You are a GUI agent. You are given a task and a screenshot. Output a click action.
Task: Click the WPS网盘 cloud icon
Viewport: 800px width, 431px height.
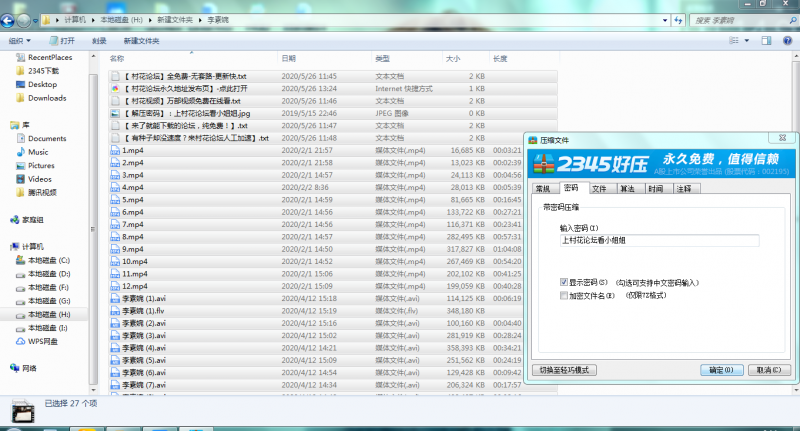(x=20, y=341)
